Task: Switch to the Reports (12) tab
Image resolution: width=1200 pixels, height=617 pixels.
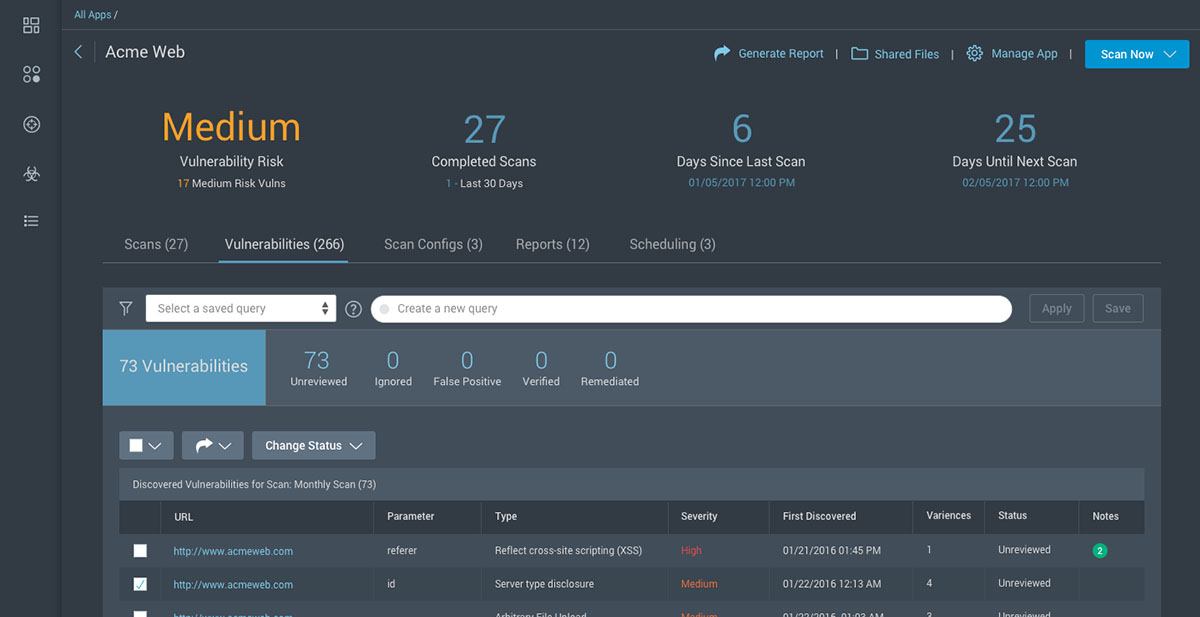Action: coord(552,244)
